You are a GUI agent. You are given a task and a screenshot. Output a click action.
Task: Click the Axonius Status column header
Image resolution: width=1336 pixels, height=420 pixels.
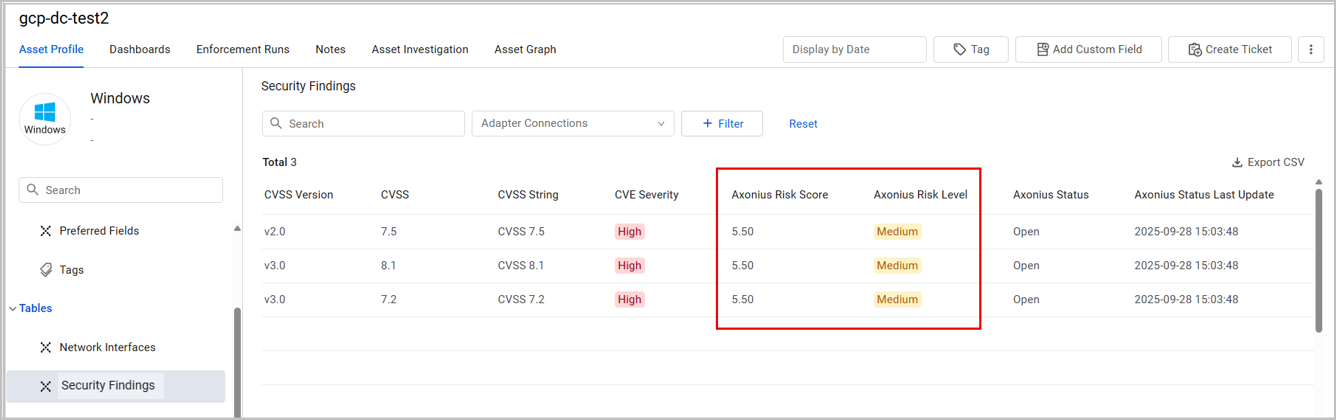coord(1051,195)
